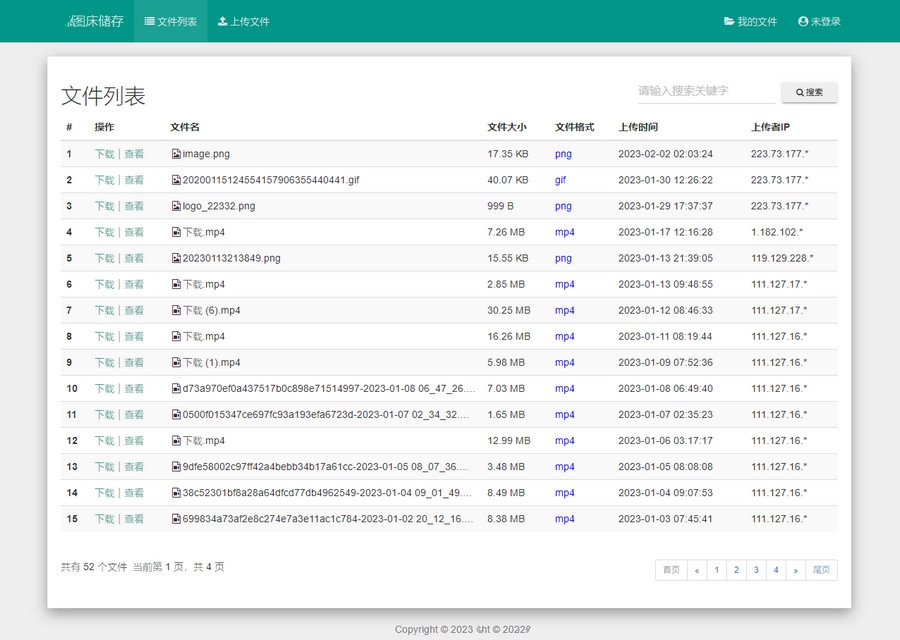Click 下载 in row 10
The image size is (900, 640).
coord(104,389)
